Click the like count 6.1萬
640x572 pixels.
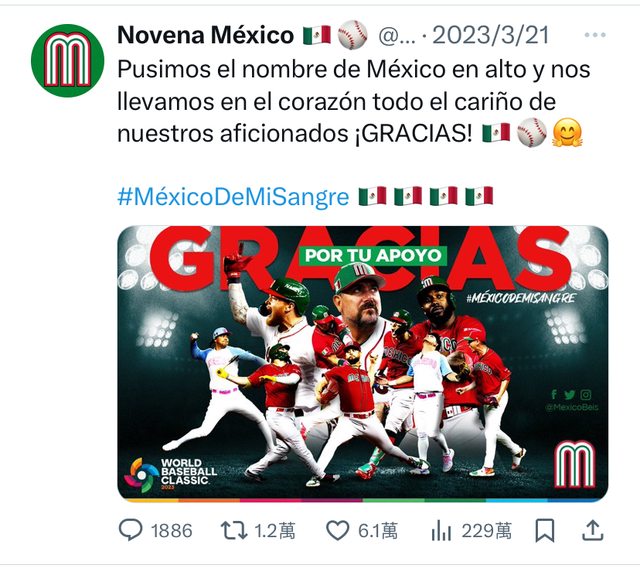pyautogui.click(x=378, y=531)
